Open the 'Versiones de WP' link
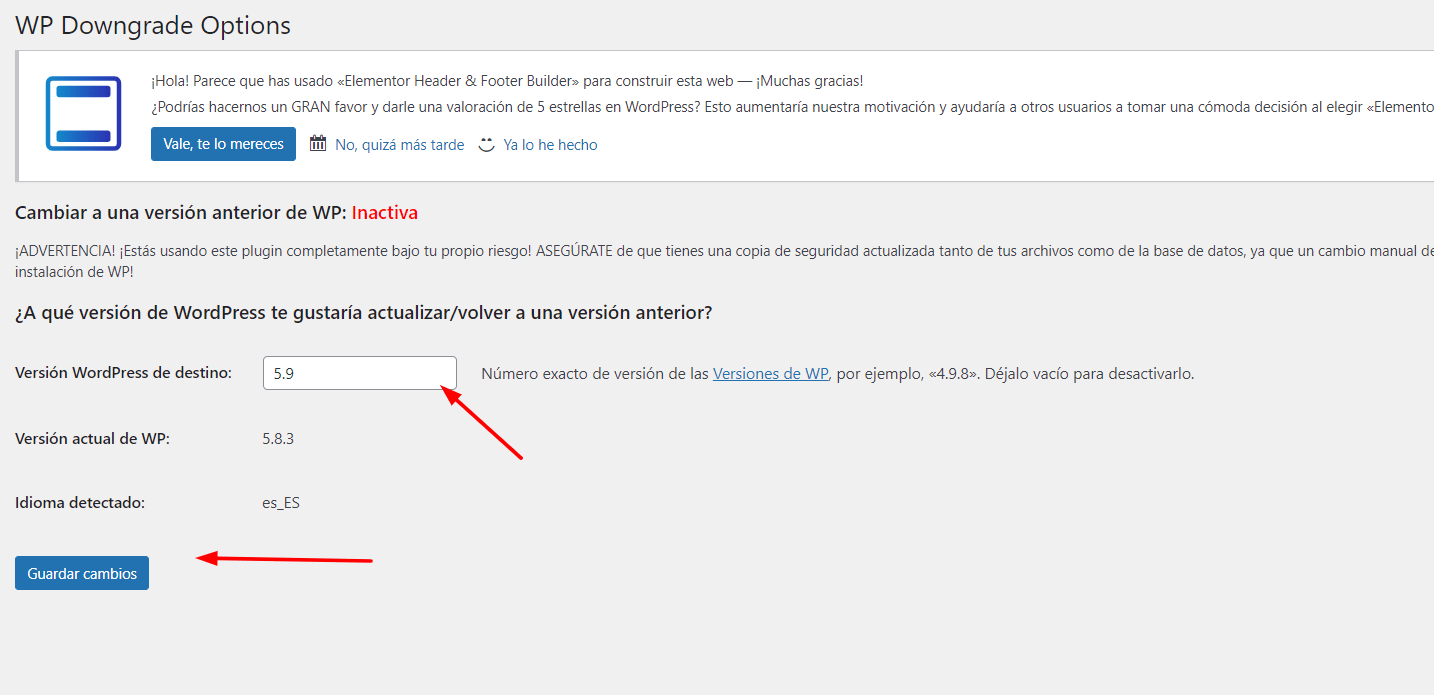Viewport: 1434px width, 695px height. coord(770,374)
